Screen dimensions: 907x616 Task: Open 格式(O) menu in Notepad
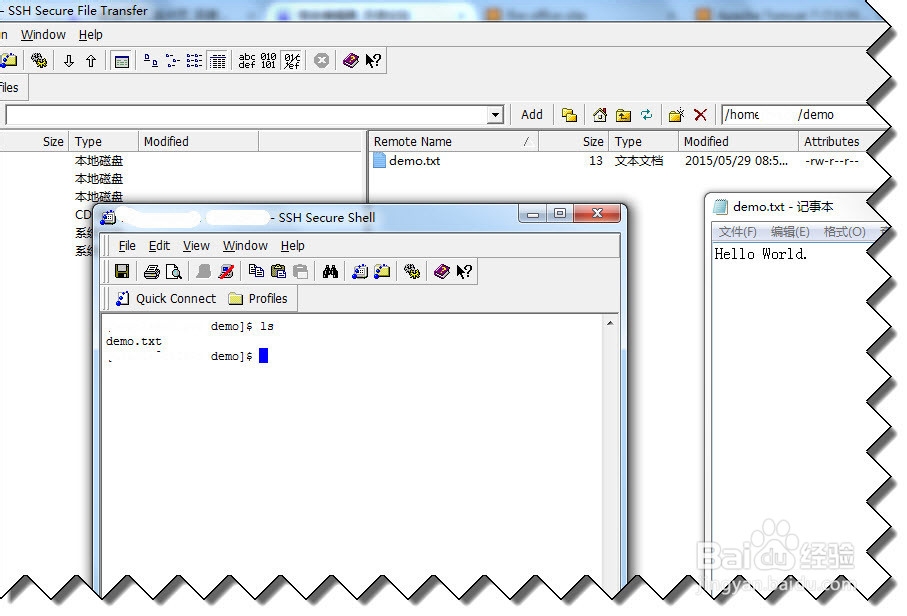(x=845, y=232)
